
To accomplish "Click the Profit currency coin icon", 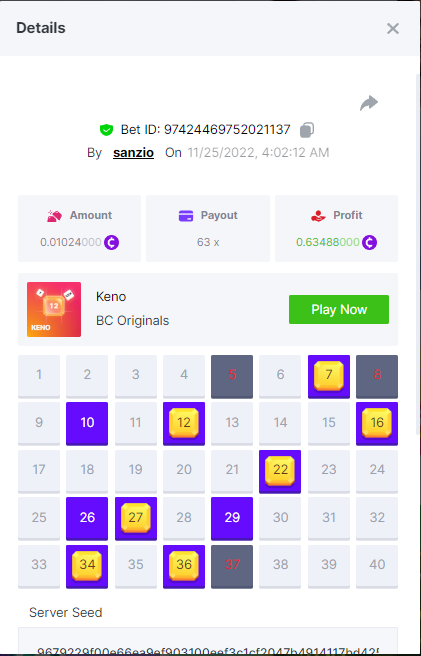I will click(370, 242).
